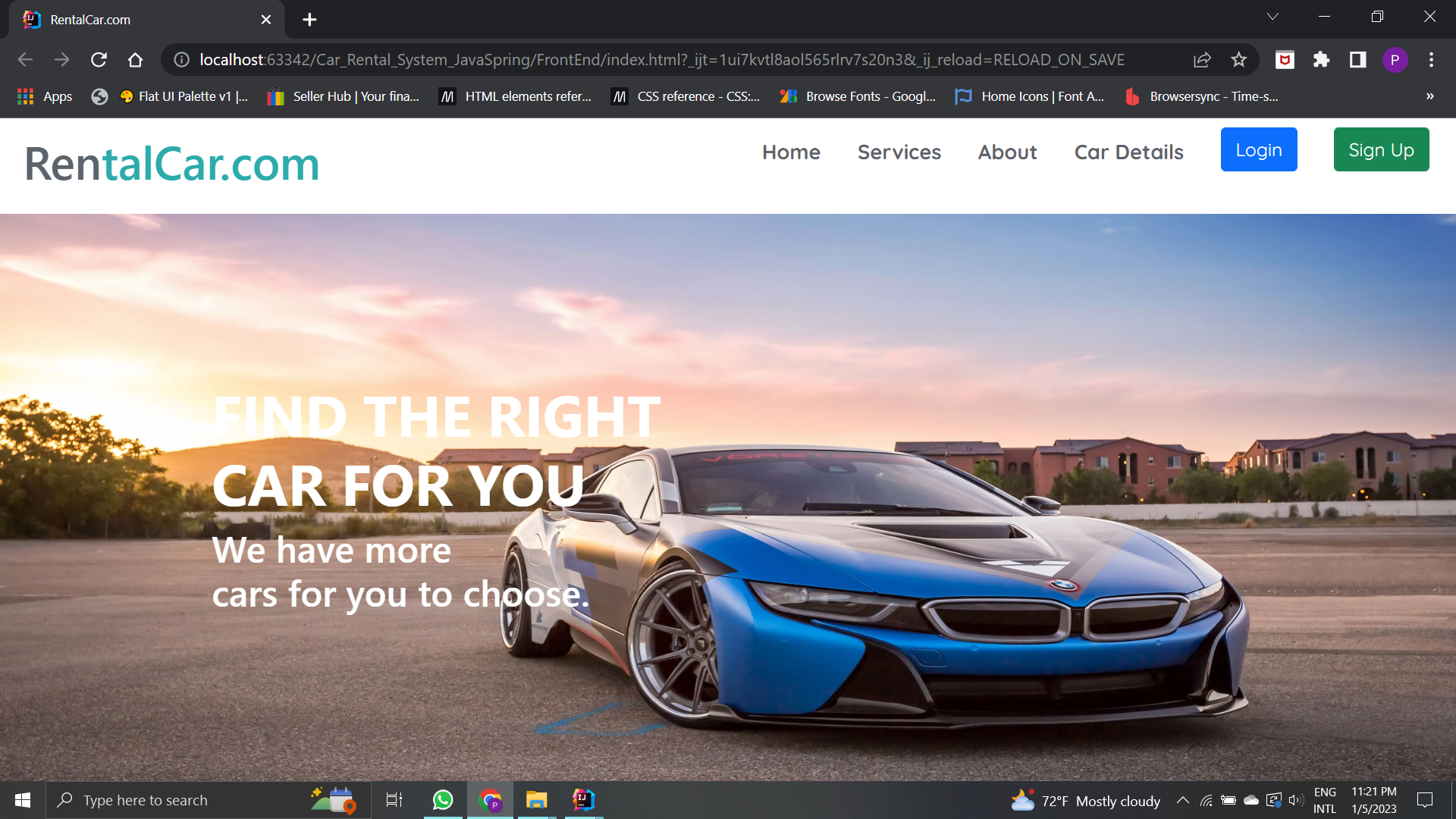Open the Extensions puzzle icon
Viewport: 1456px width, 819px height.
pos(1321,60)
